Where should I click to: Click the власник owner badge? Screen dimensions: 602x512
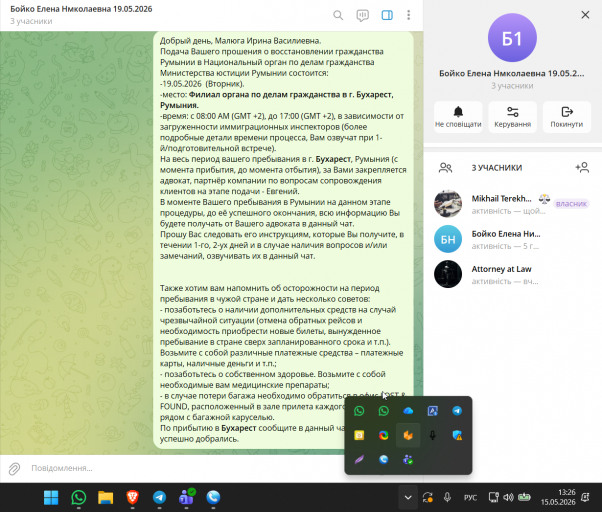[571, 204]
